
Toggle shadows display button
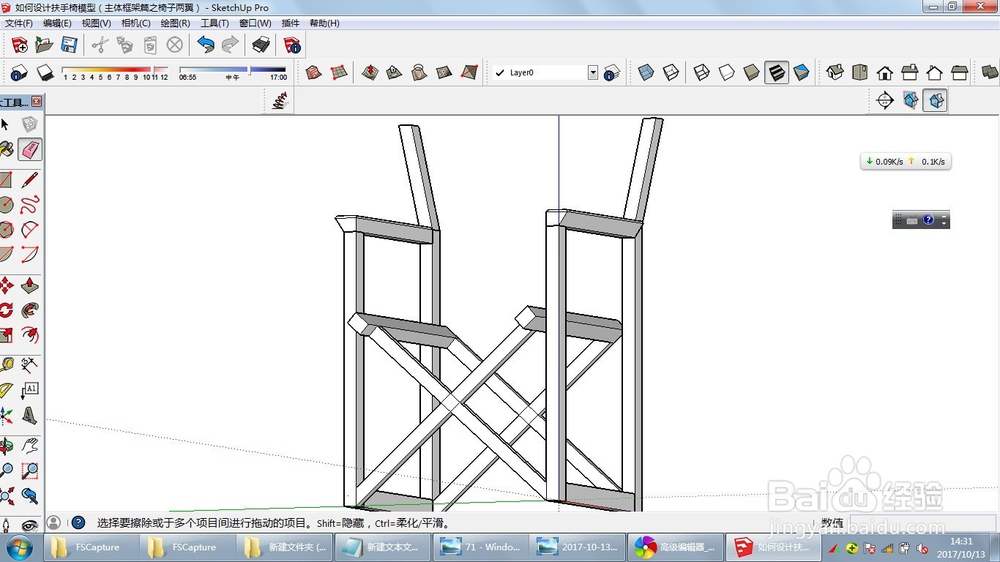coord(45,73)
